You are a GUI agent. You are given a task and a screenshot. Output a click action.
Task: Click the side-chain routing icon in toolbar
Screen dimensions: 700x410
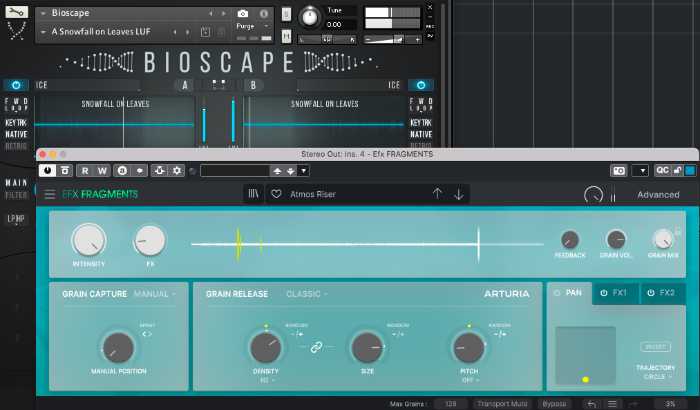[159, 171]
